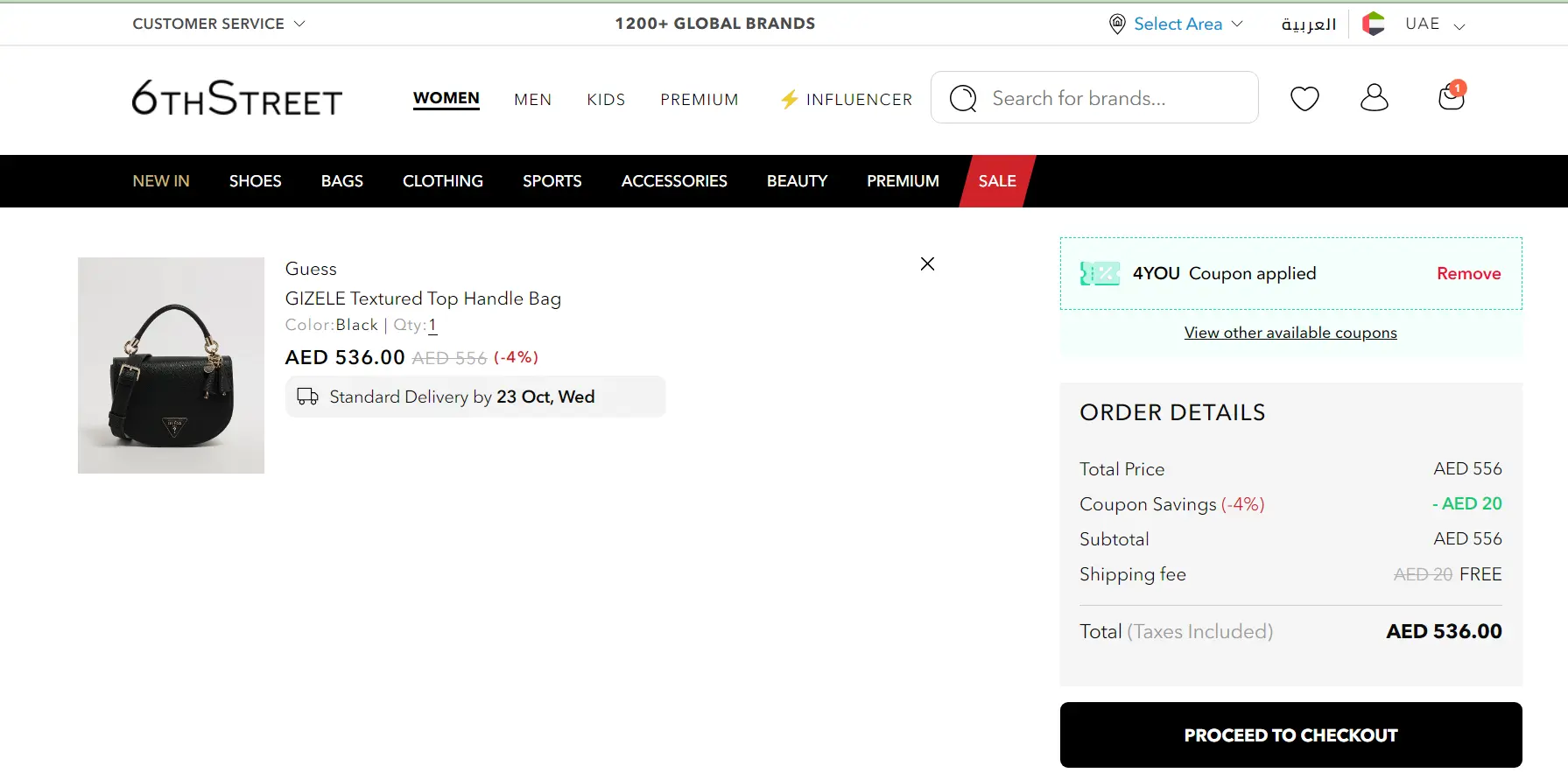Click the delivery truck icon
This screenshot has height=773, width=1568.
pos(307,397)
